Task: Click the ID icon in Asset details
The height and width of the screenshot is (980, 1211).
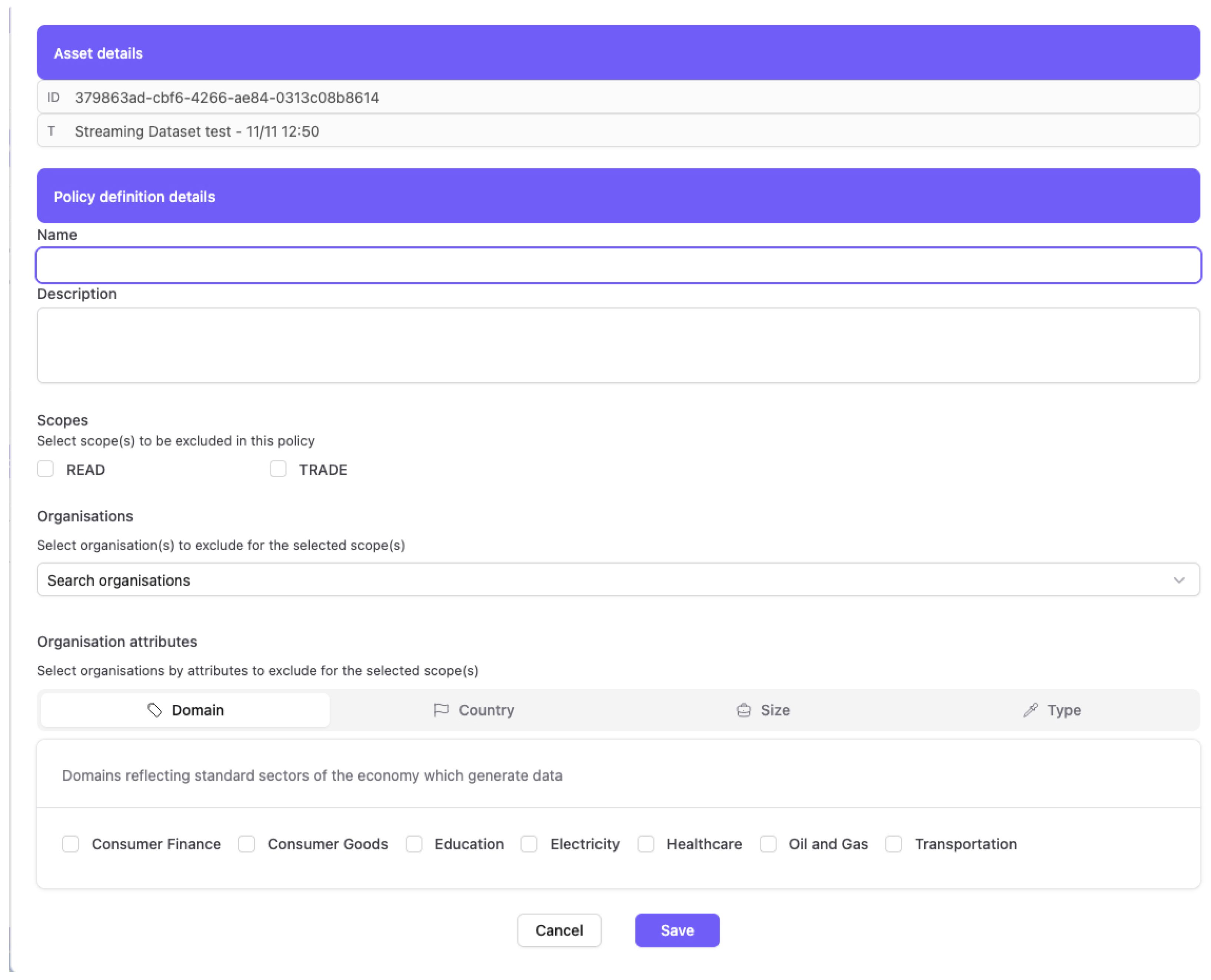Action: pos(53,98)
